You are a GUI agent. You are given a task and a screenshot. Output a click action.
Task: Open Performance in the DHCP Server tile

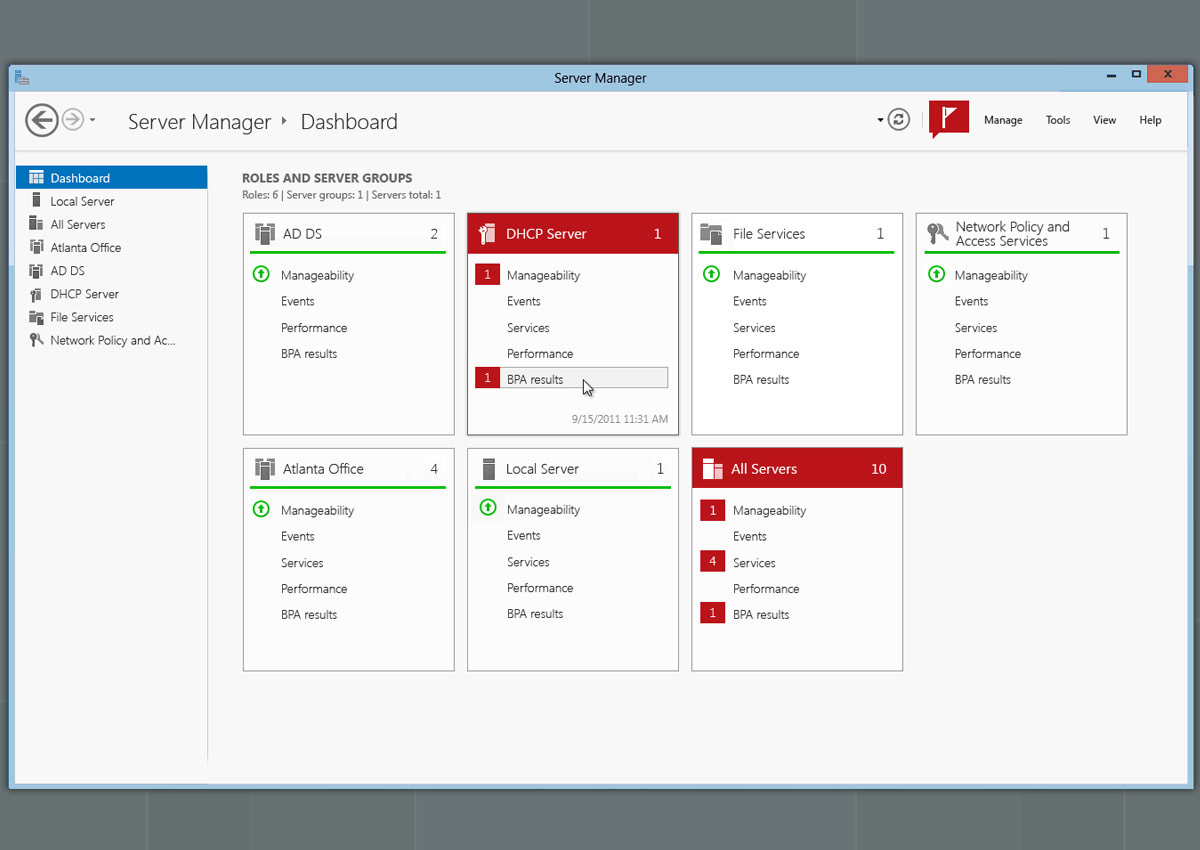[540, 354]
